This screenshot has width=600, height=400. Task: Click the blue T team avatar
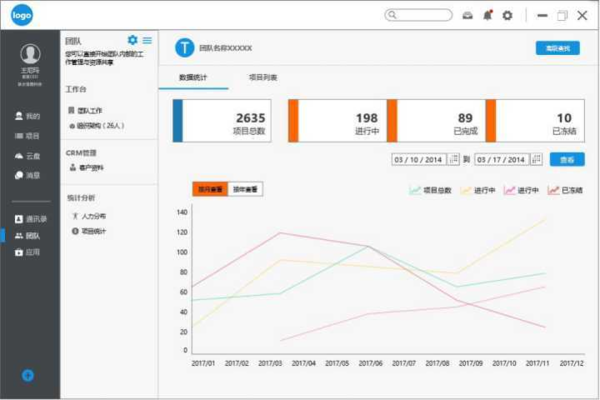184,48
